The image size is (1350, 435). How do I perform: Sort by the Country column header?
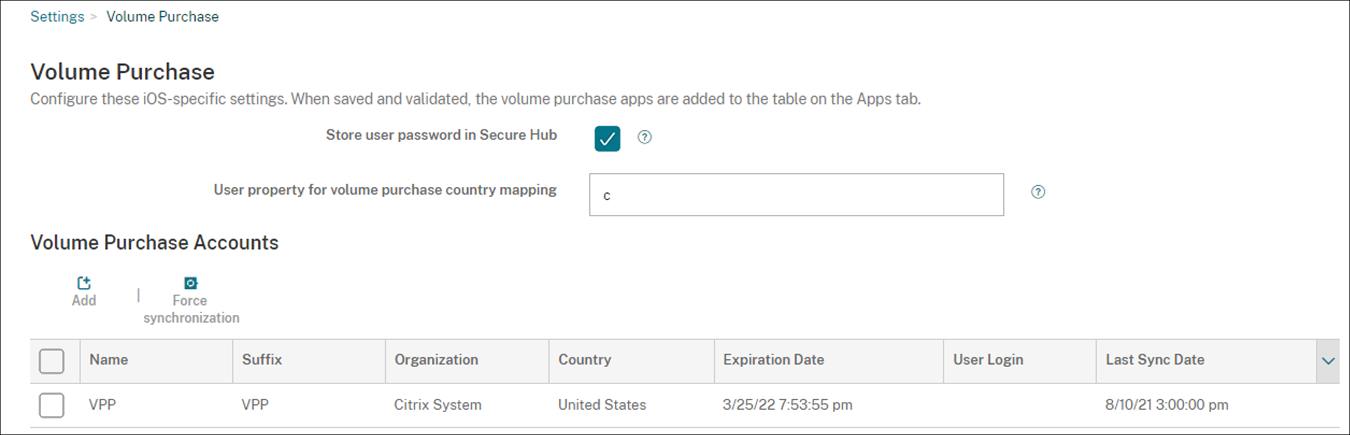tap(584, 360)
